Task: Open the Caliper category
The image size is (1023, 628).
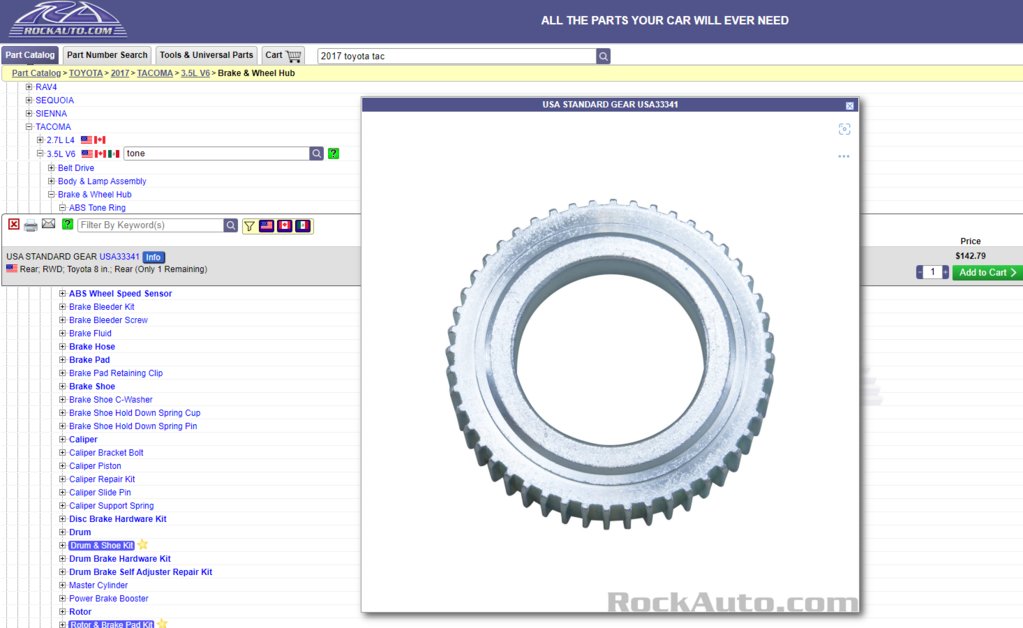Action: click(83, 440)
